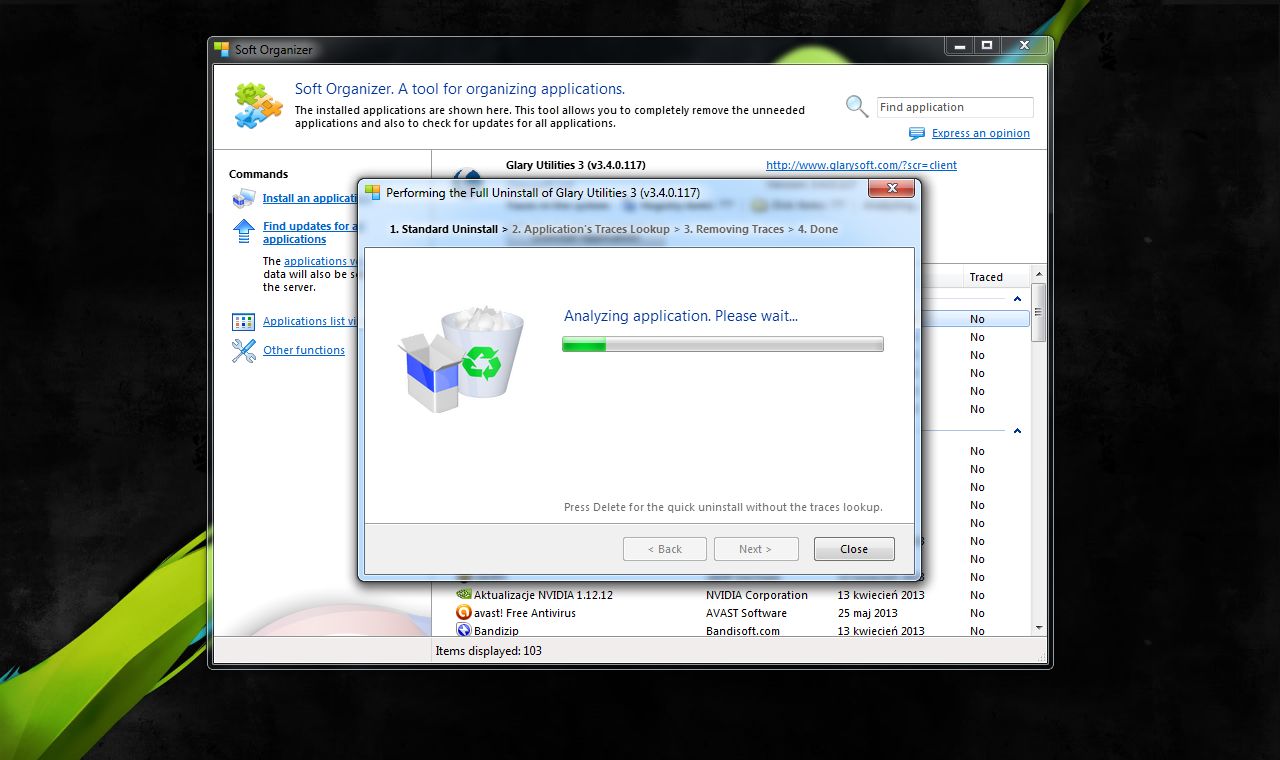The height and width of the screenshot is (760, 1280).
Task: Minimize the Soft Organizer window
Action: tap(959, 46)
